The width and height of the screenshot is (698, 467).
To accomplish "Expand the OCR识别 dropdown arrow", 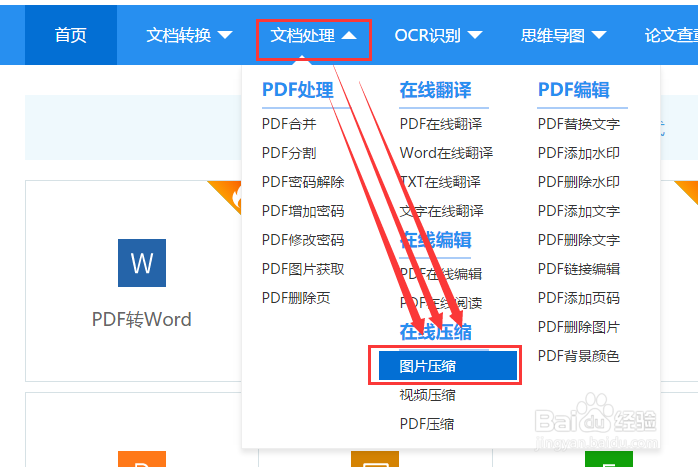I will [x=475, y=35].
